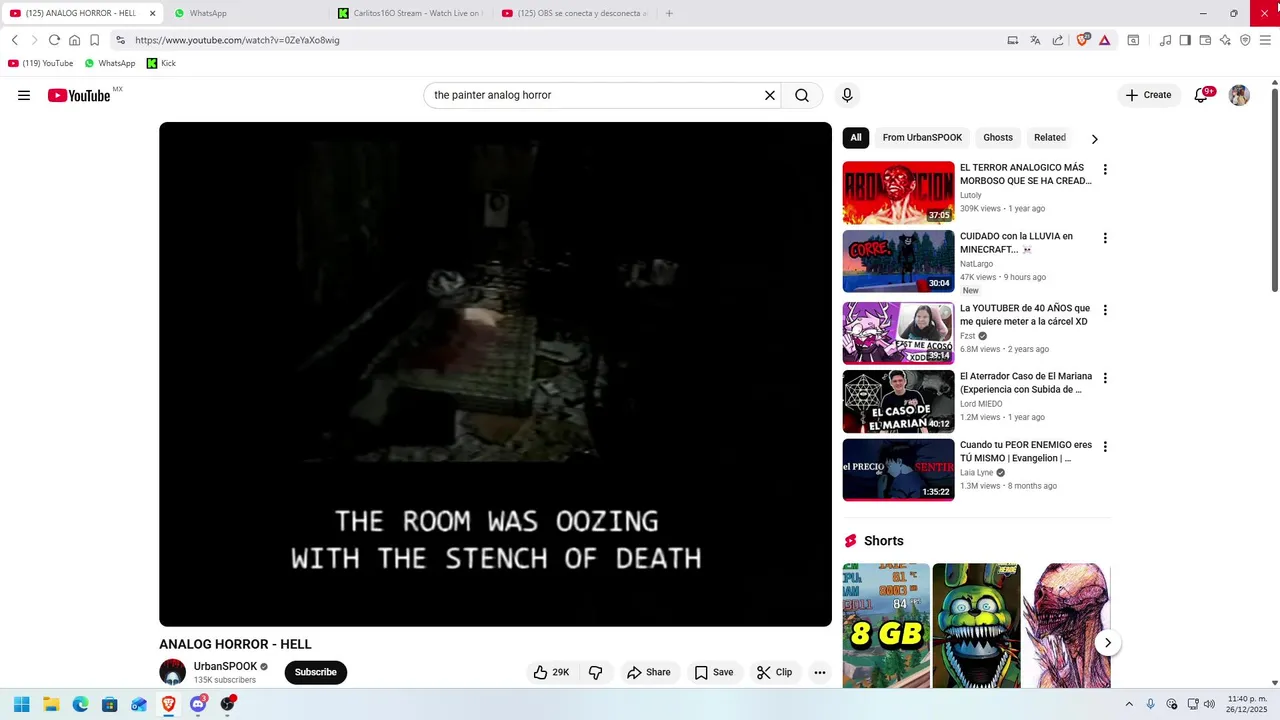Bookmark this page
This screenshot has height=720, width=1280.
pos(94,40)
